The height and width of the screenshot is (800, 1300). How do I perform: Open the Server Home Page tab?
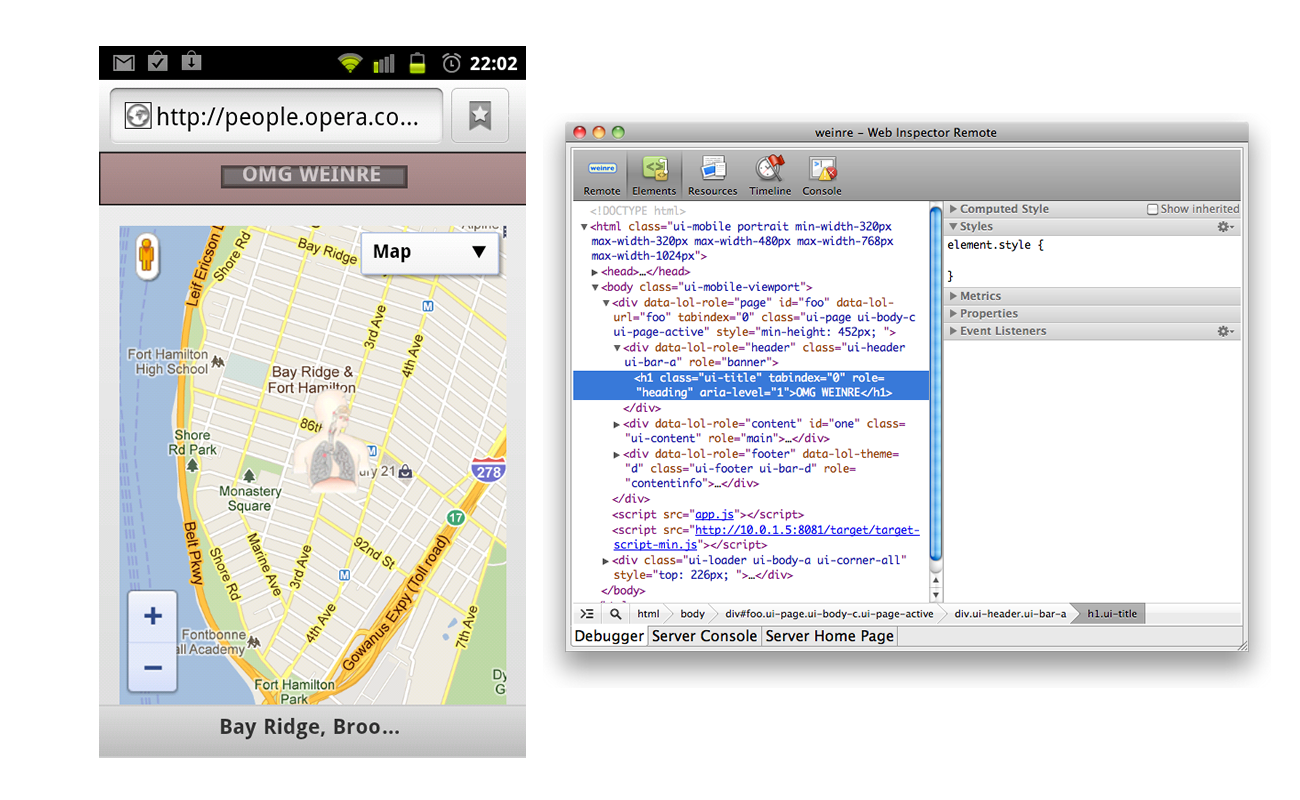click(829, 636)
